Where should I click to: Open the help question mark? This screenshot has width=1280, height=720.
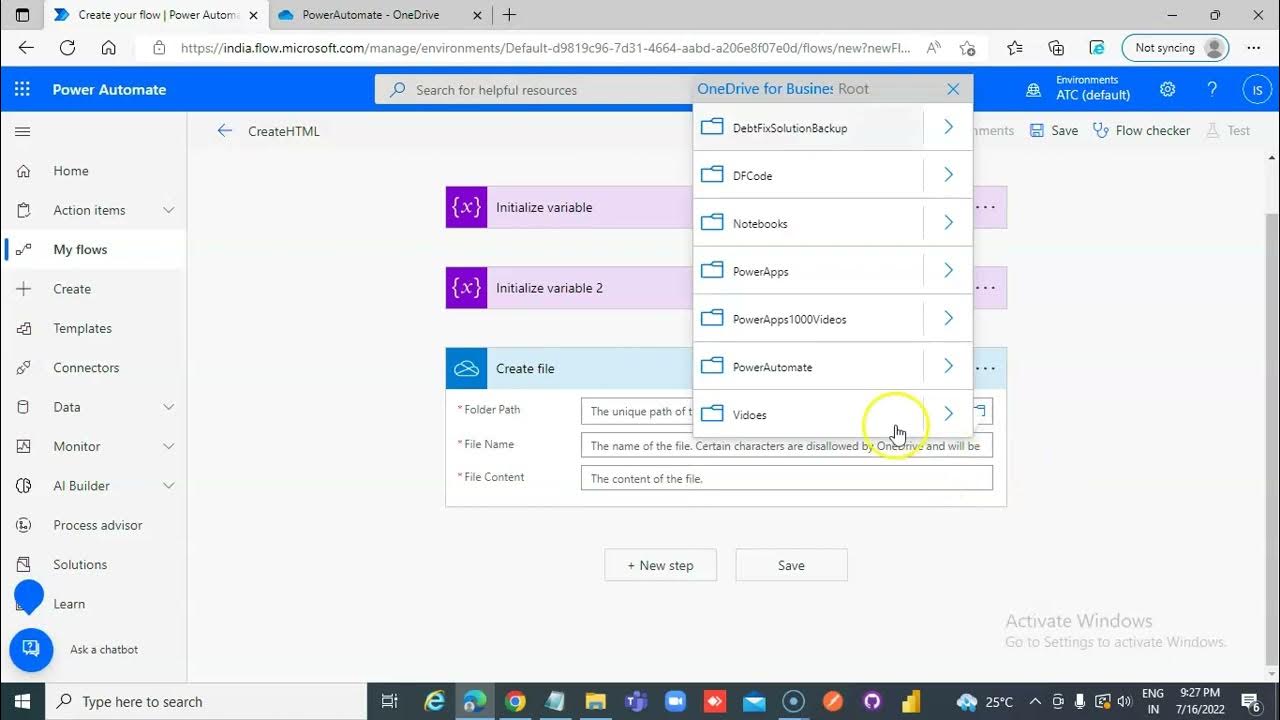point(1212,89)
